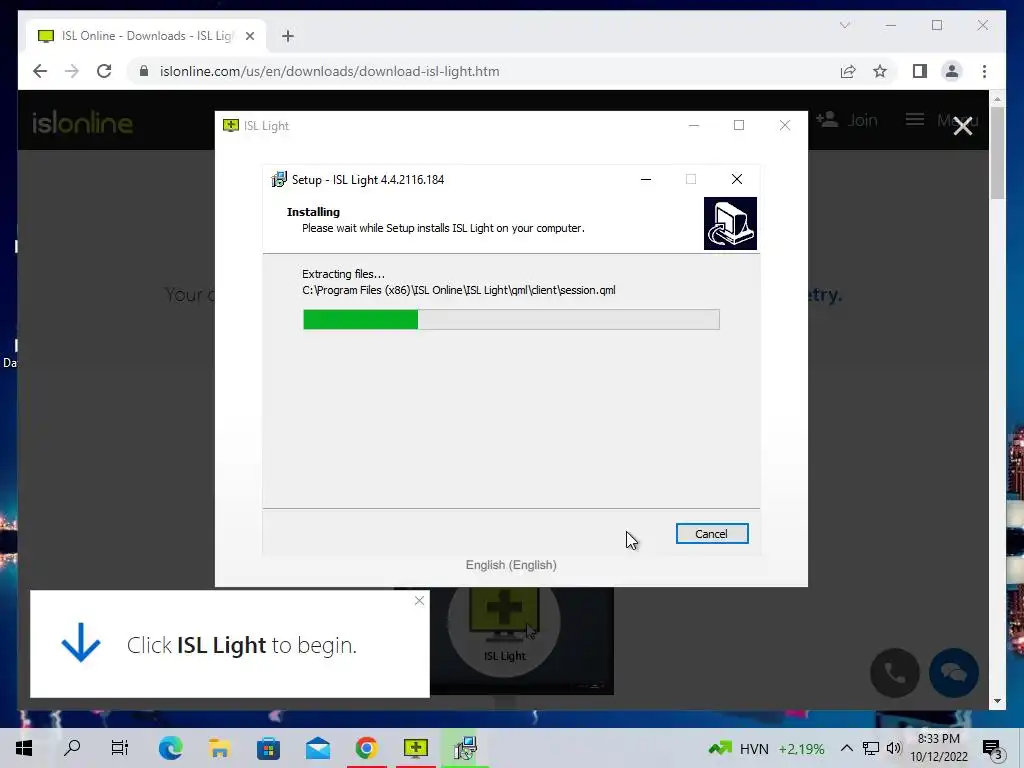Screen dimensions: 1024x768
Task: Click the installation progress bar
Action: tap(511, 319)
